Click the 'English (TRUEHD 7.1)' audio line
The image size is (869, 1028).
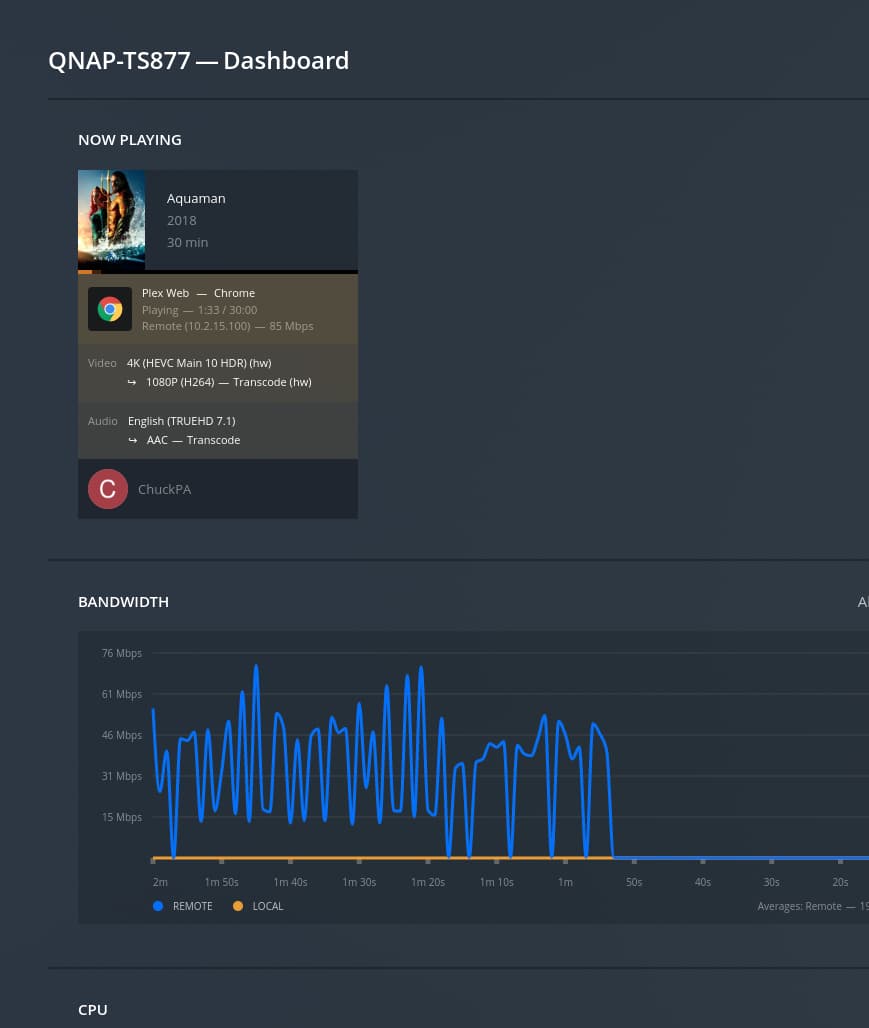point(182,421)
